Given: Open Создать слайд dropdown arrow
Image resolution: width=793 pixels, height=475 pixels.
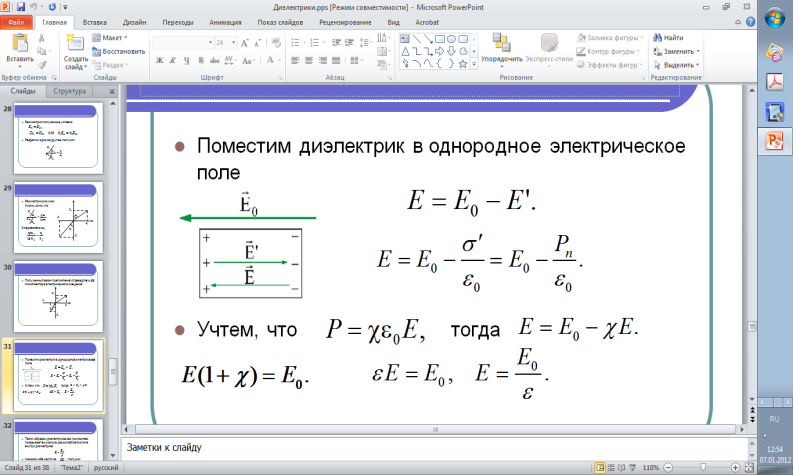Looking at the screenshot, I should point(76,63).
